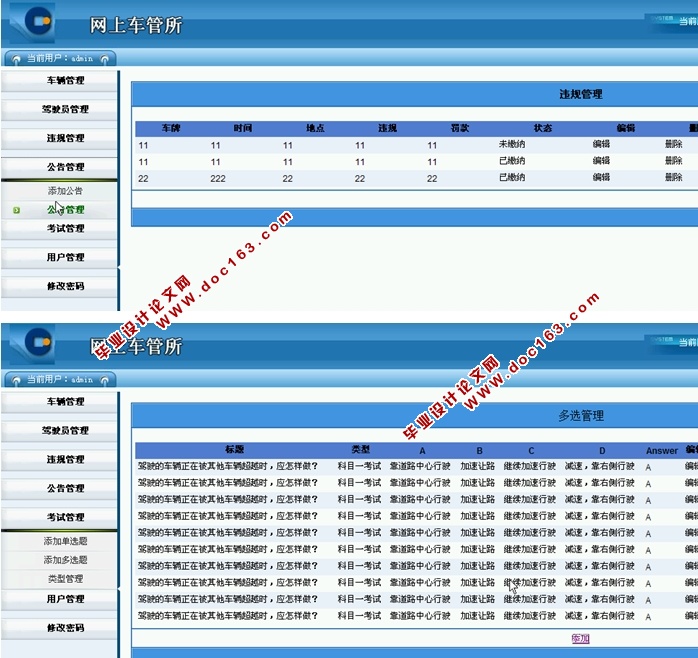The image size is (698, 658).
Task: Click the 标题 column header
Action: [x=235, y=449]
